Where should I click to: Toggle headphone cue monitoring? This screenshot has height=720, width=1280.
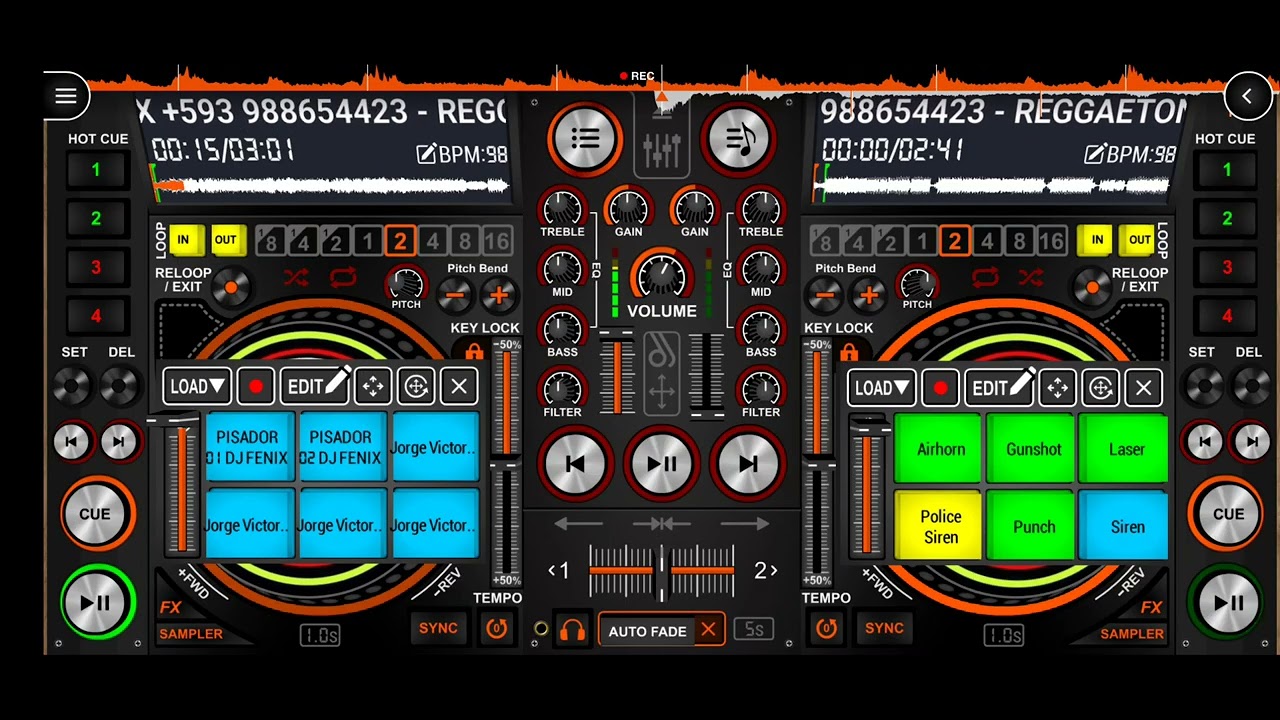tap(572, 630)
